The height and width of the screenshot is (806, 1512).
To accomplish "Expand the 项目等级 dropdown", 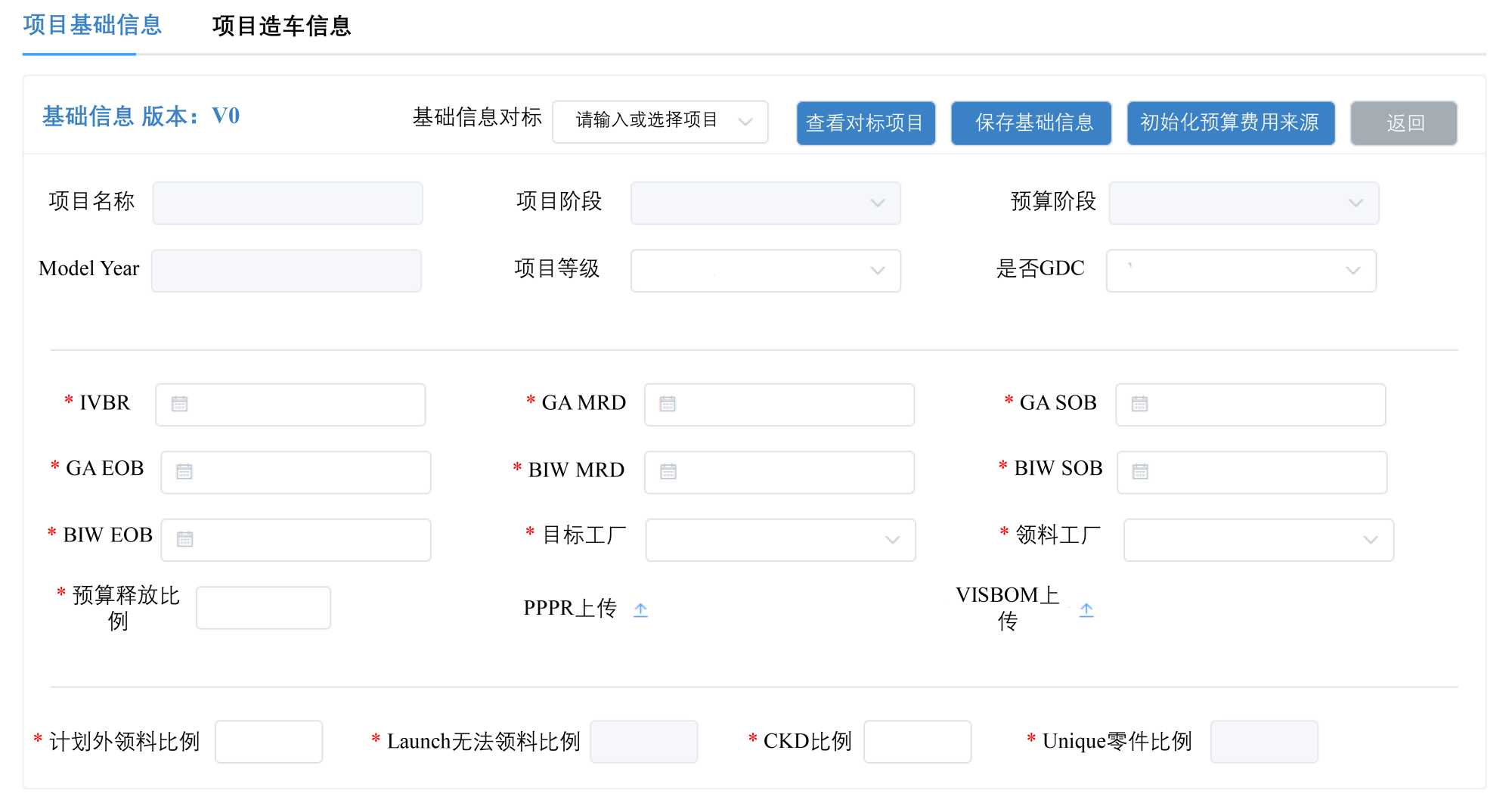I will (765, 271).
